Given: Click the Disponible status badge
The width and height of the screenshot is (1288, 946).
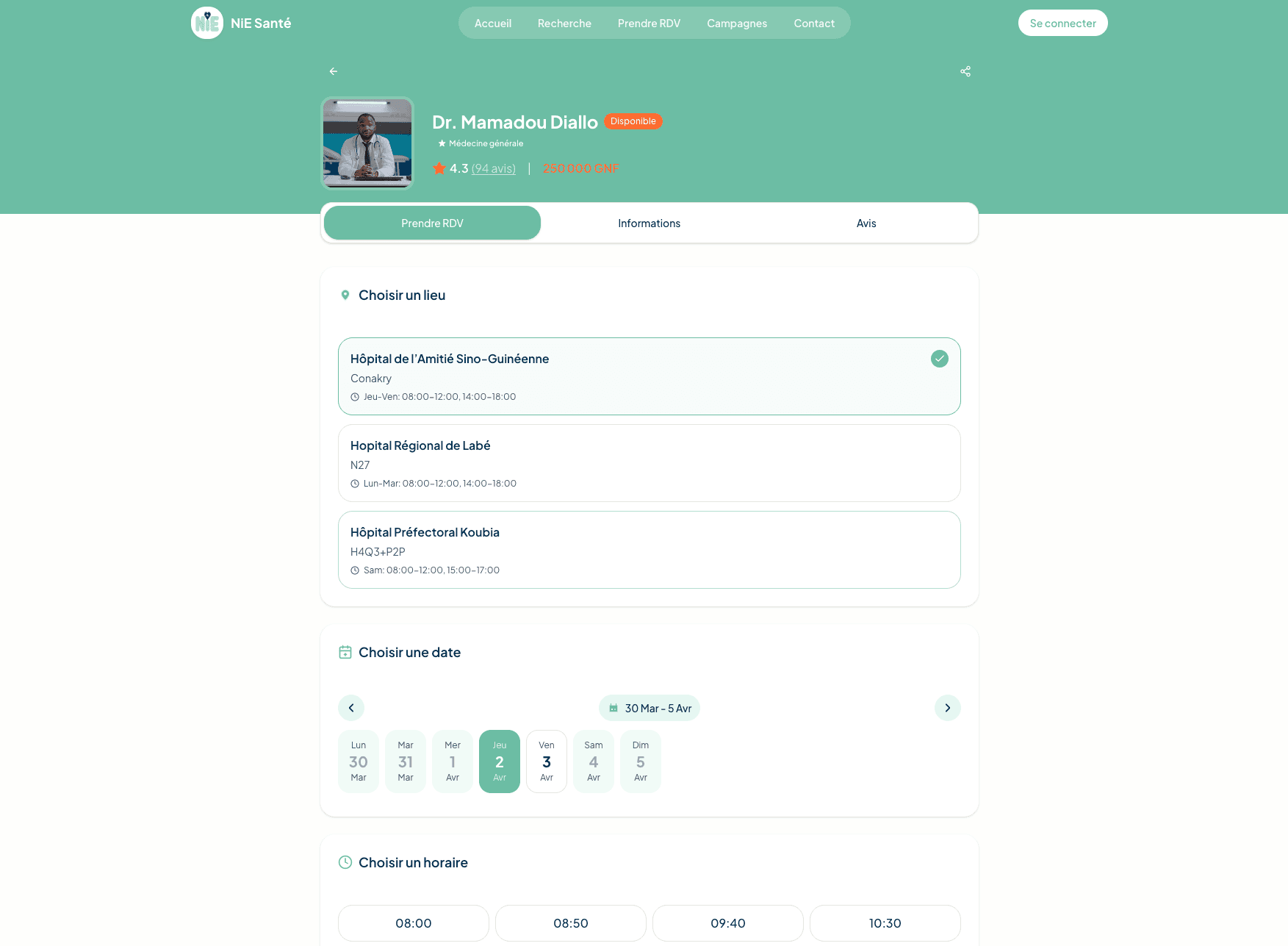Looking at the screenshot, I should pos(633,121).
